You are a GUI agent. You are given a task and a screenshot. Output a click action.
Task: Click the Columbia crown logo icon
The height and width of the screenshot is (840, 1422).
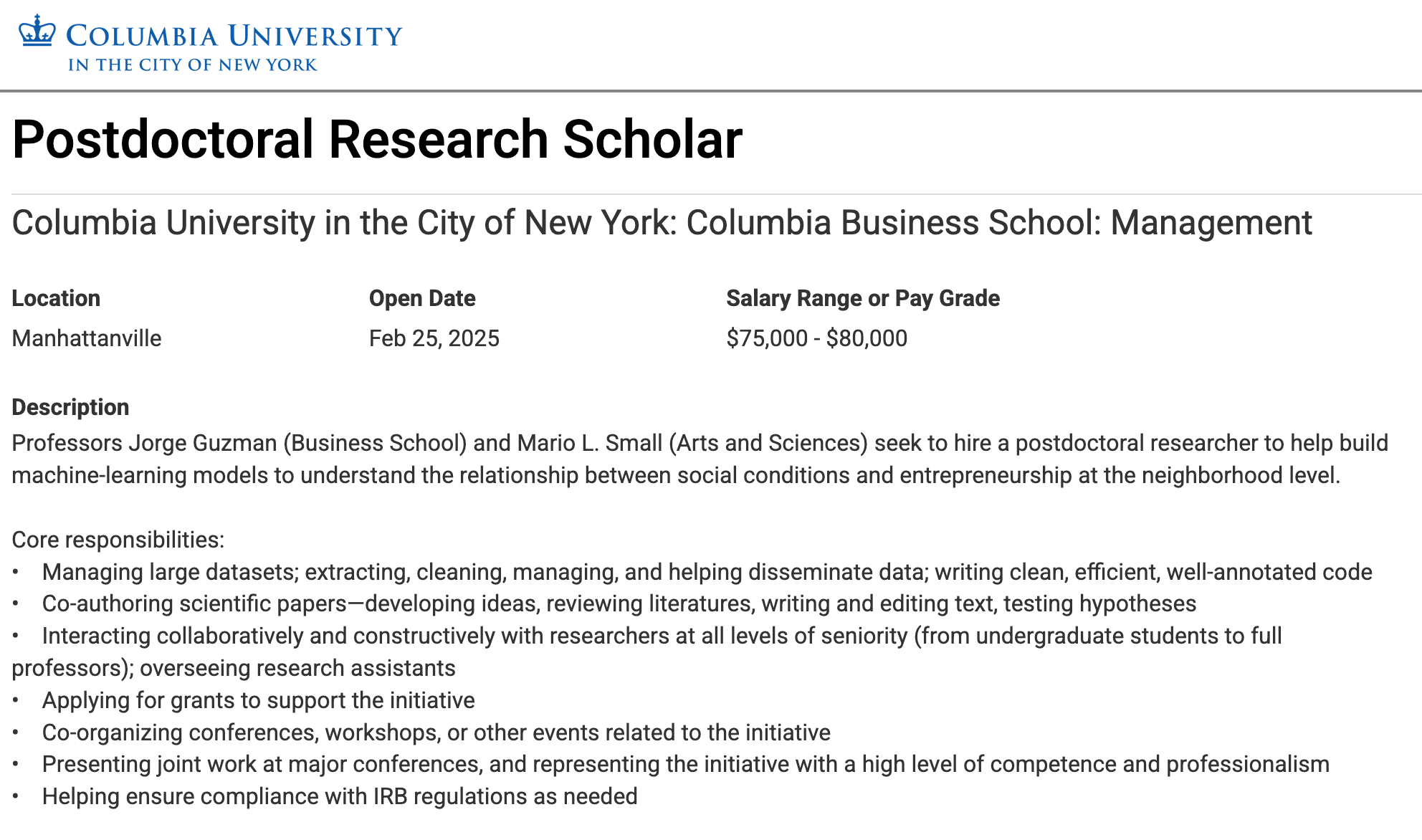click(37, 32)
